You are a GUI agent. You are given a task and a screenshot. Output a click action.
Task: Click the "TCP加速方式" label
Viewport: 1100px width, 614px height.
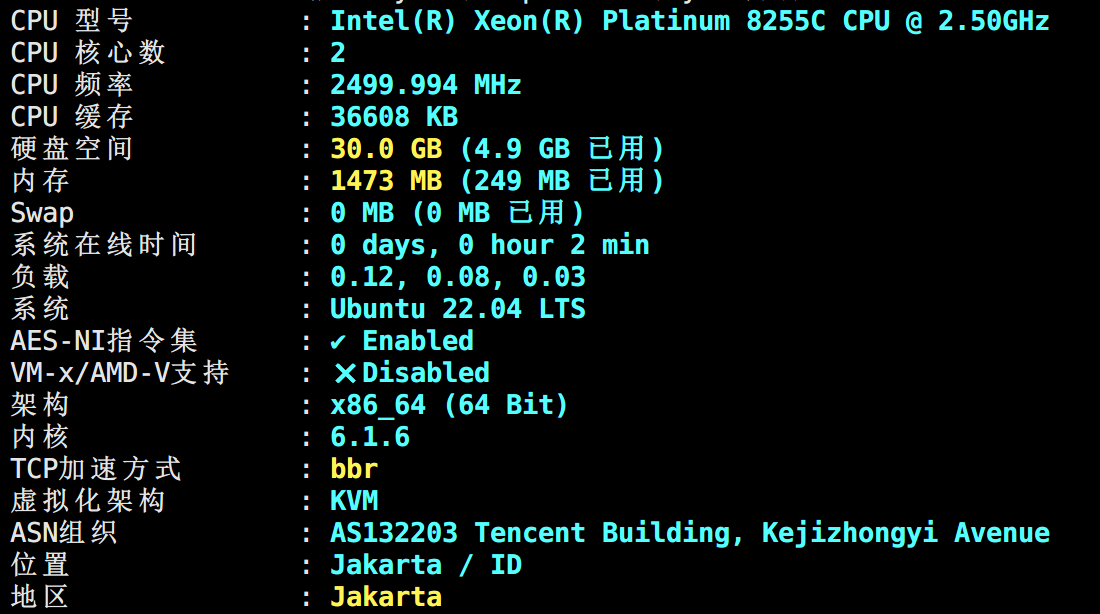pos(96,469)
